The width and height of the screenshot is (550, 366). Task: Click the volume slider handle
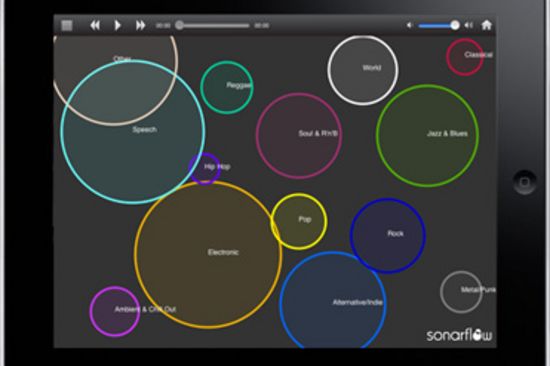tap(455, 25)
